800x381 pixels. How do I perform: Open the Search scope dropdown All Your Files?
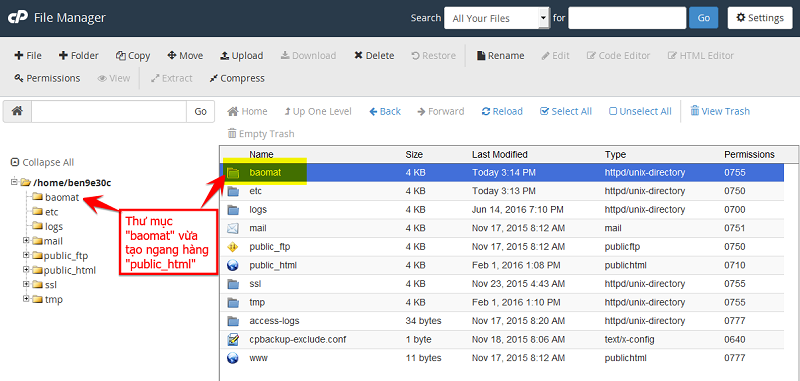tap(496, 18)
